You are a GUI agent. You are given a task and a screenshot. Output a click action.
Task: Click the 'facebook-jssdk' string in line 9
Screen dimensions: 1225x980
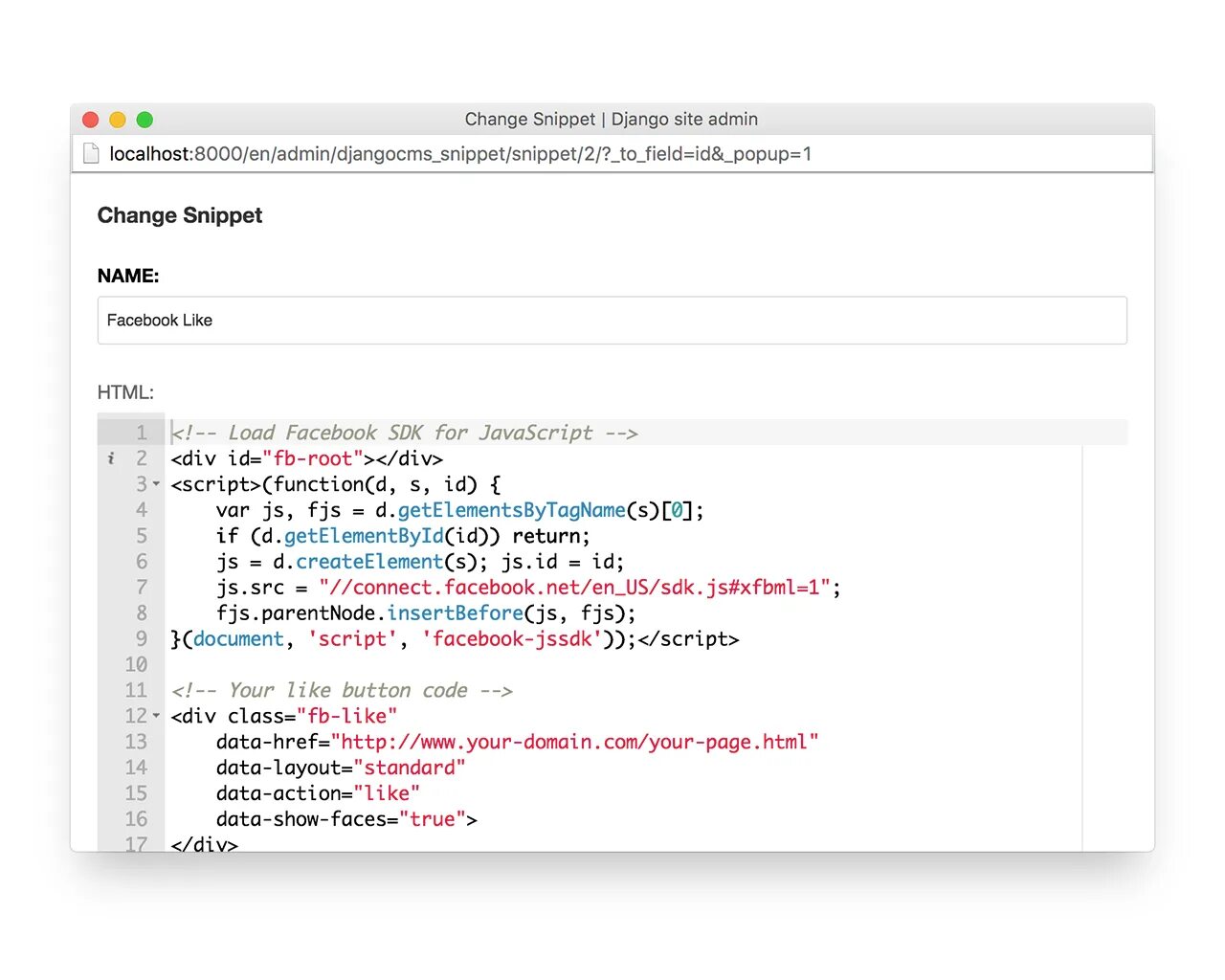click(512, 639)
